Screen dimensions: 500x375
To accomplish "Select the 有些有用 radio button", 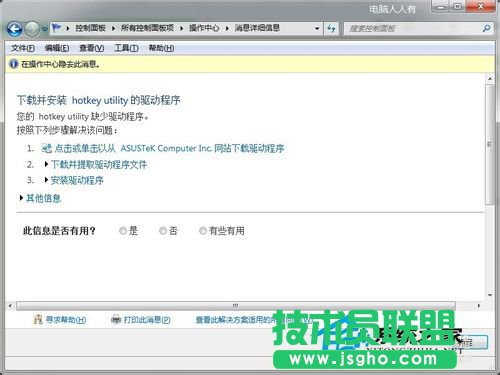I will pyautogui.click(x=203, y=231).
